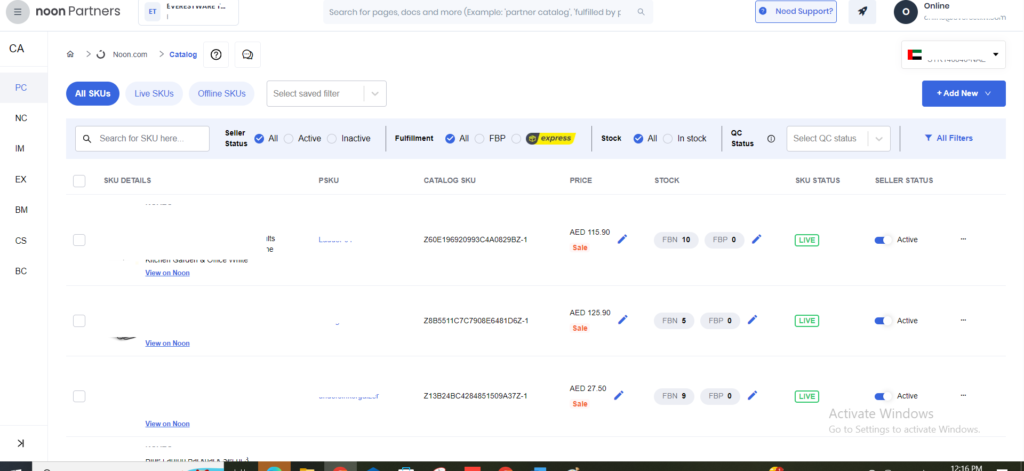Edit price AED 115.90 with pencil icon
The width and height of the screenshot is (1024, 471).
(622, 238)
